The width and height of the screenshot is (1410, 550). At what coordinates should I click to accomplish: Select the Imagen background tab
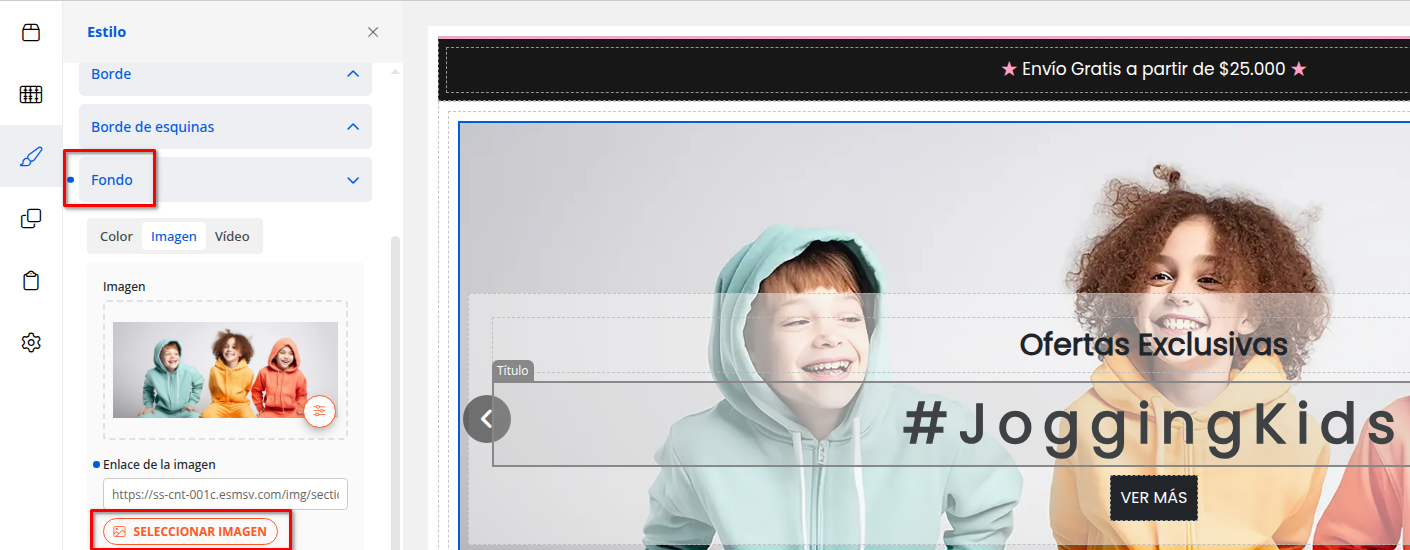pyautogui.click(x=174, y=236)
